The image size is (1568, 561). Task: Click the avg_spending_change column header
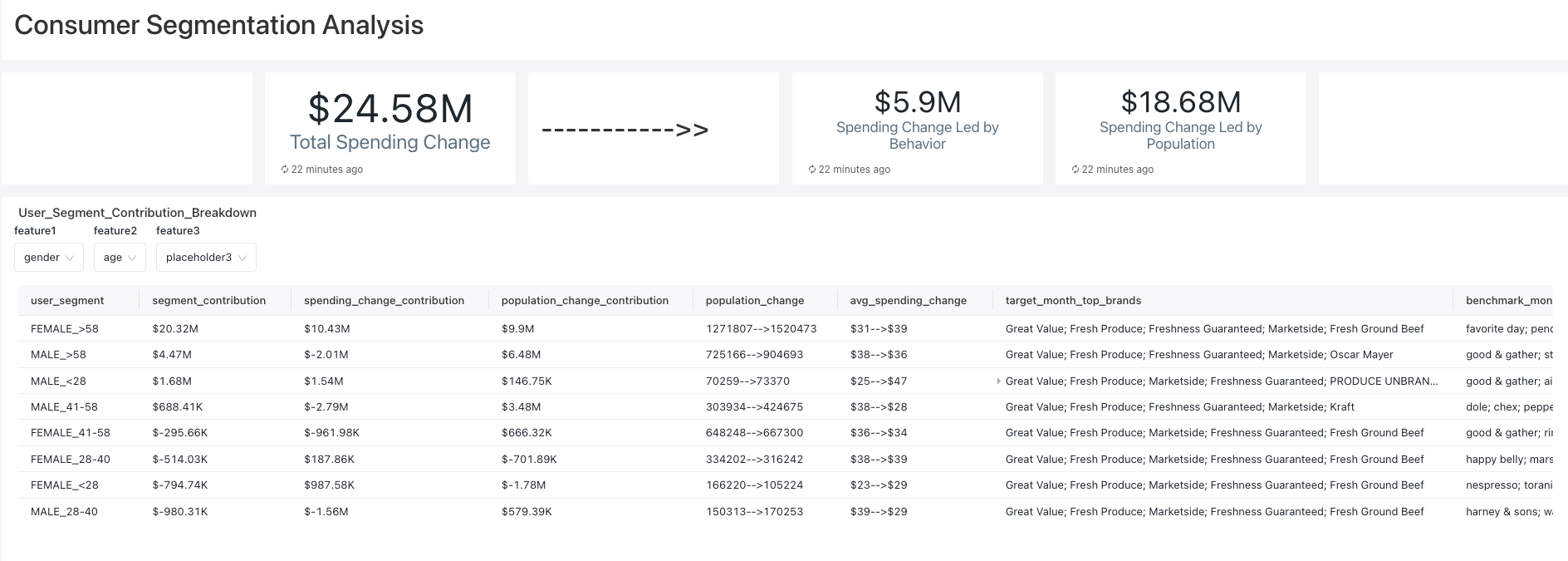point(908,301)
